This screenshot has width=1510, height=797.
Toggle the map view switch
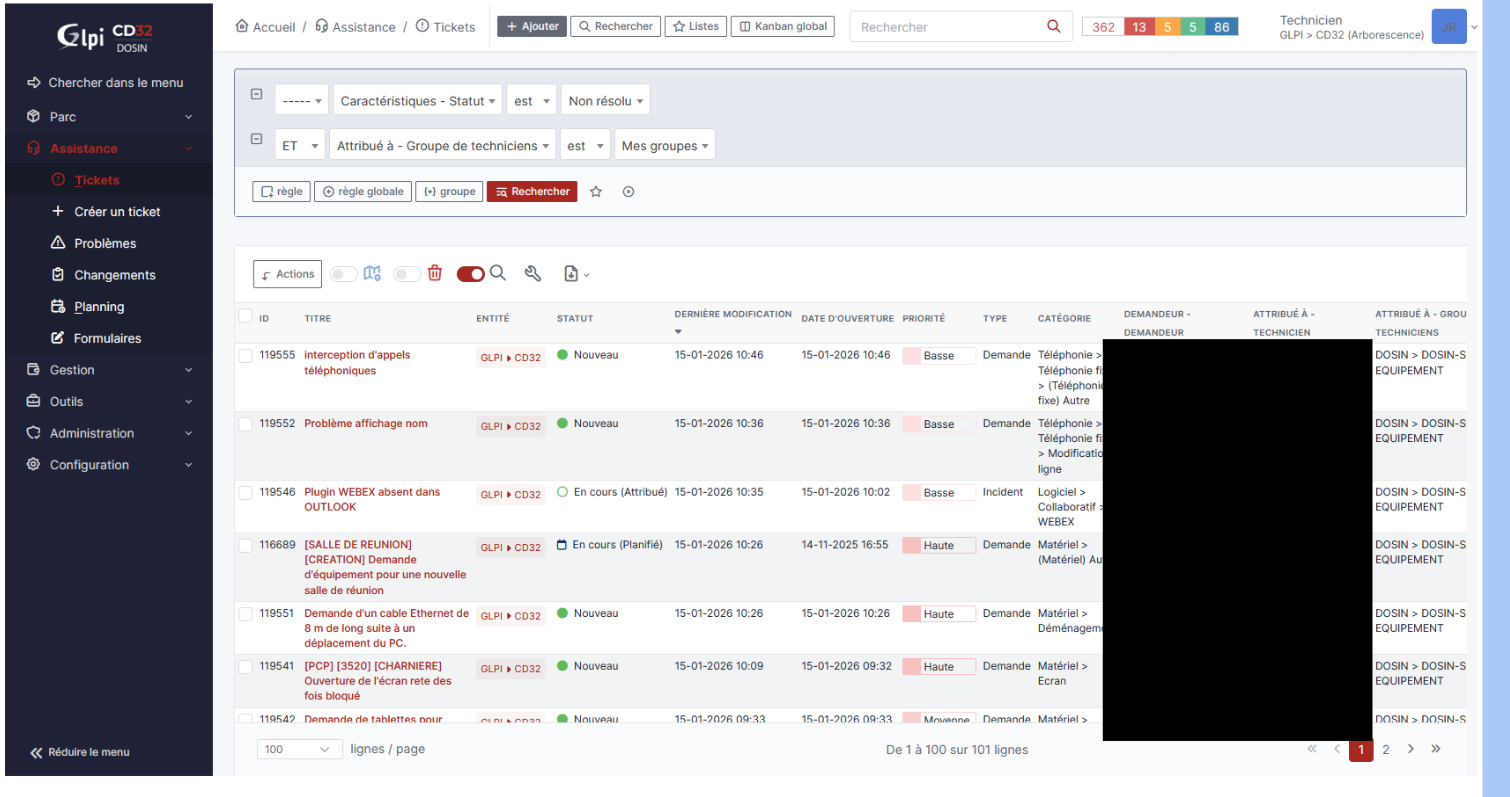(344, 274)
